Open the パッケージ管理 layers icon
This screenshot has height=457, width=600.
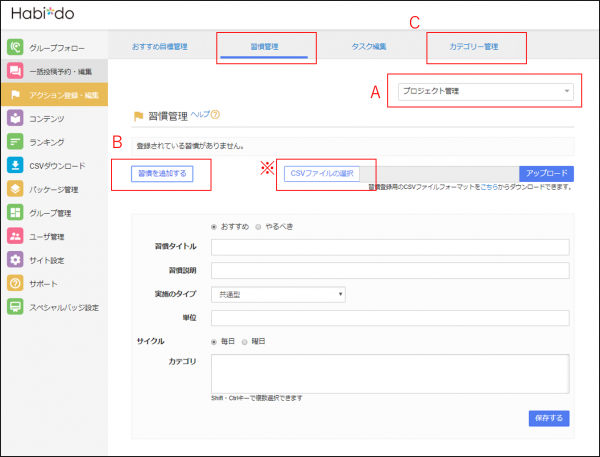tap(15, 189)
